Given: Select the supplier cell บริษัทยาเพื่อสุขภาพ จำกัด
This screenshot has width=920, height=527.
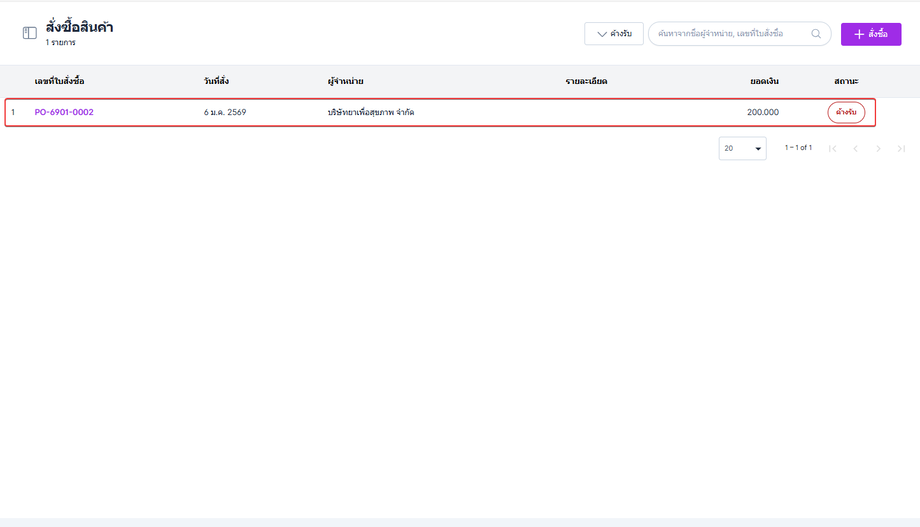Looking at the screenshot, I should click(x=371, y=112).
